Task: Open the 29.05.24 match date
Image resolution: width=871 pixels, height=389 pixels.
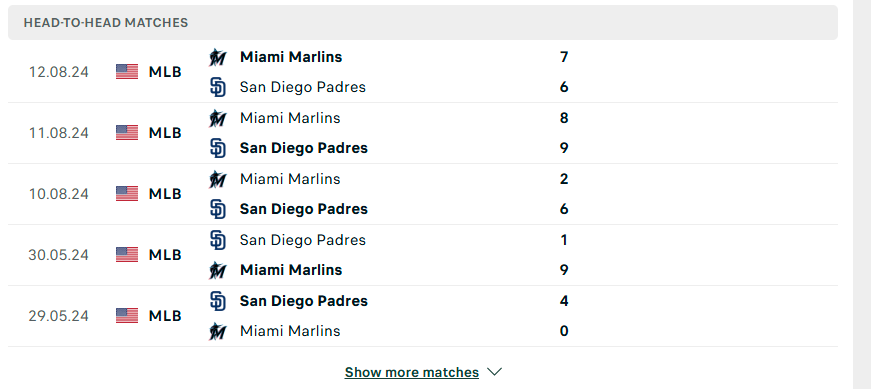Action: (x=58, y=316)
